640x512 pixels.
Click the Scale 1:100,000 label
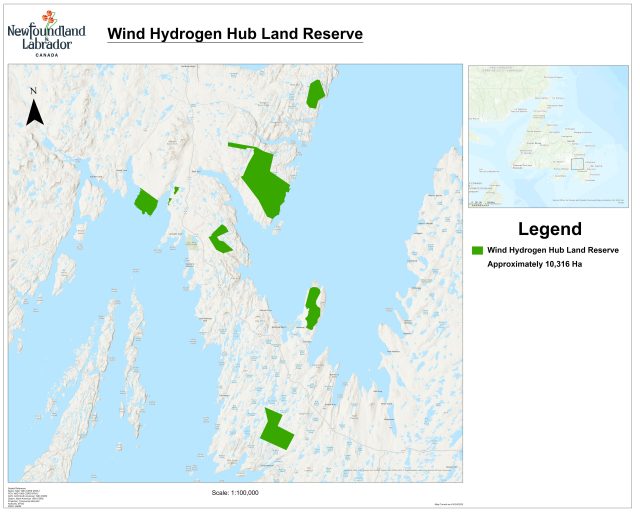[236, 493]
